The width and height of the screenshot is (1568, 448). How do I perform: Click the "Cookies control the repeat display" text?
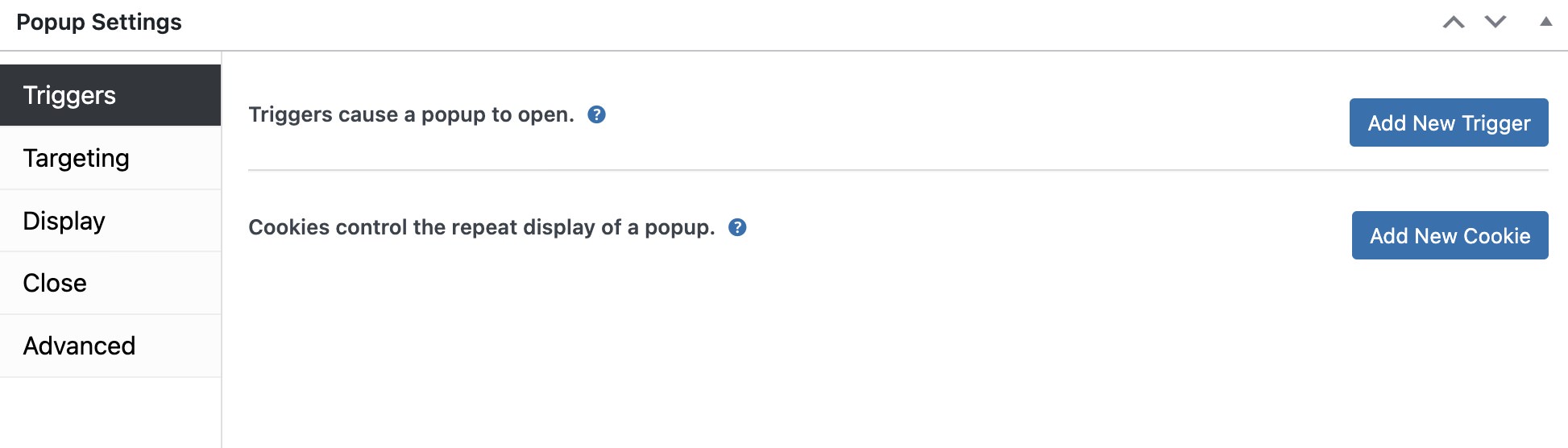click(x=481, y=227)
